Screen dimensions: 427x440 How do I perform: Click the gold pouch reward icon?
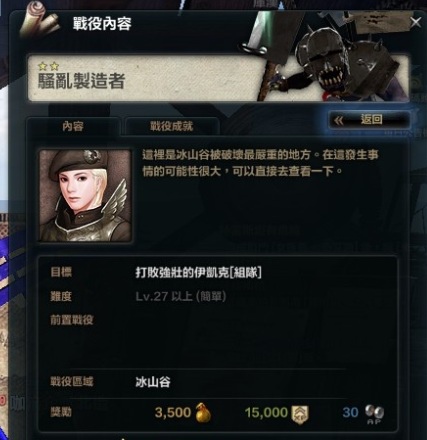203,413
